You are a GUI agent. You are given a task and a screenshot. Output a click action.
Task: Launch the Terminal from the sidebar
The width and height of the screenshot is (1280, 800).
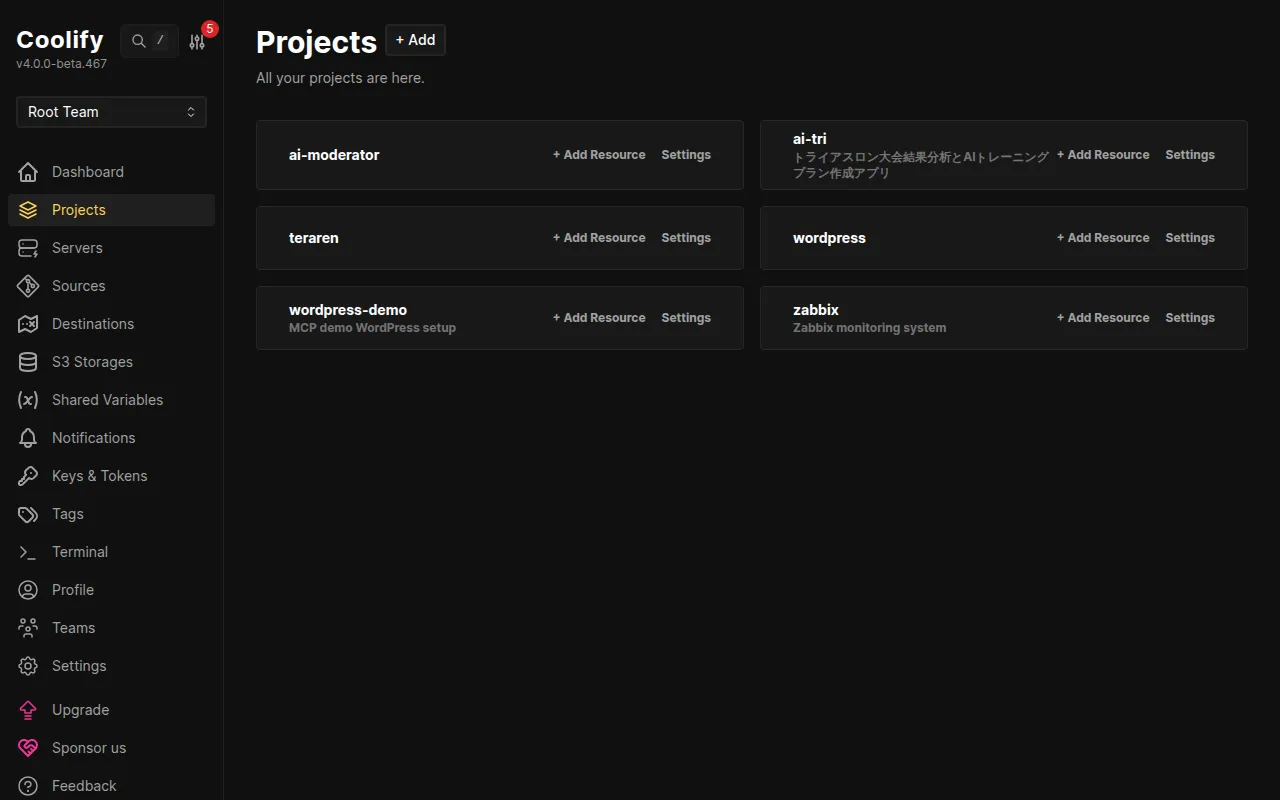tap(79, 551)
